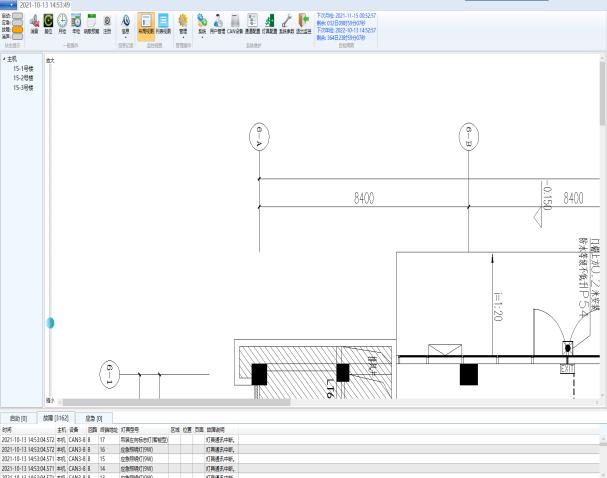Click the teal zoom slider handle

tap(50, 323)
